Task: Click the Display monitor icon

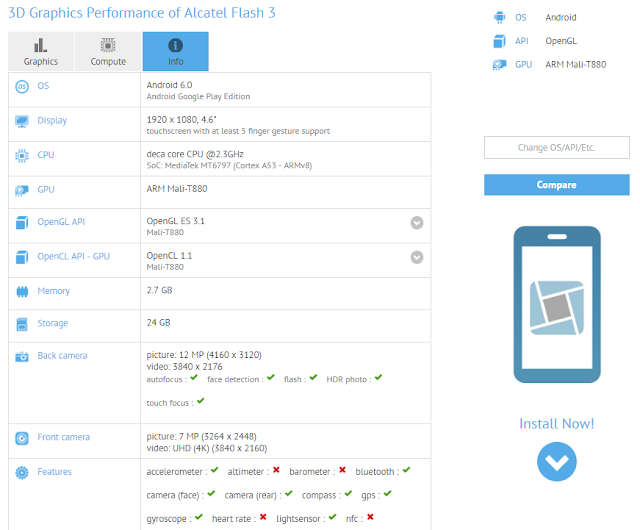Action: 22,121
